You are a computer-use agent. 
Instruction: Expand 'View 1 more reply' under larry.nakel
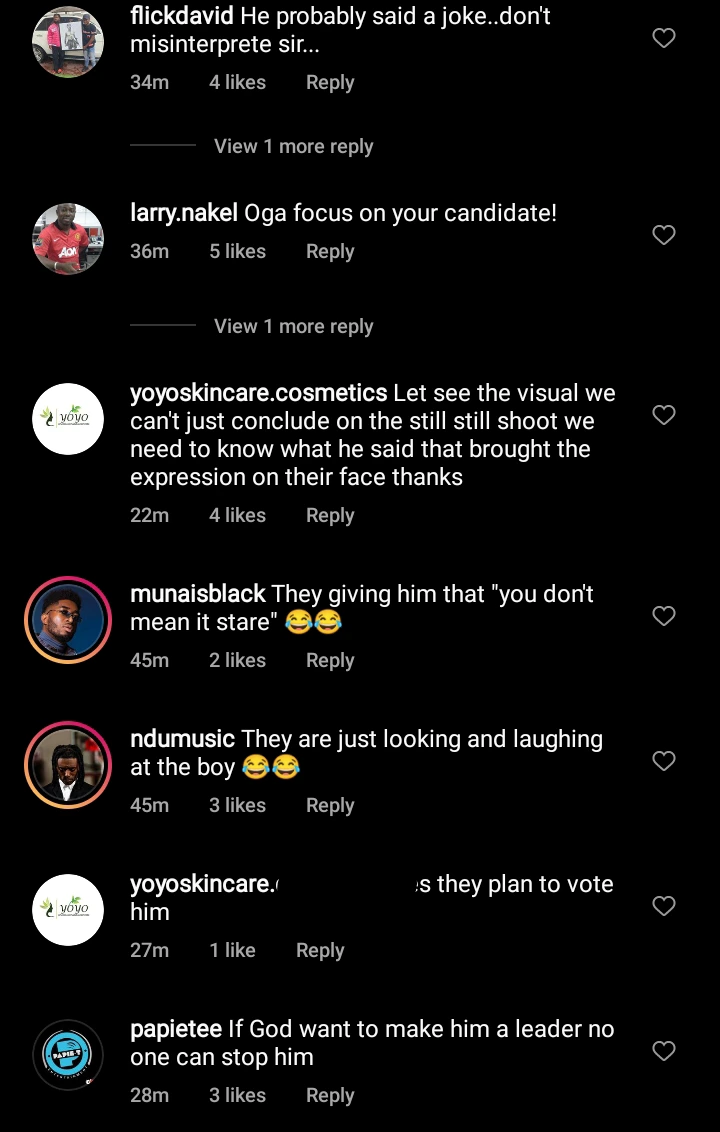click(293, 326)
